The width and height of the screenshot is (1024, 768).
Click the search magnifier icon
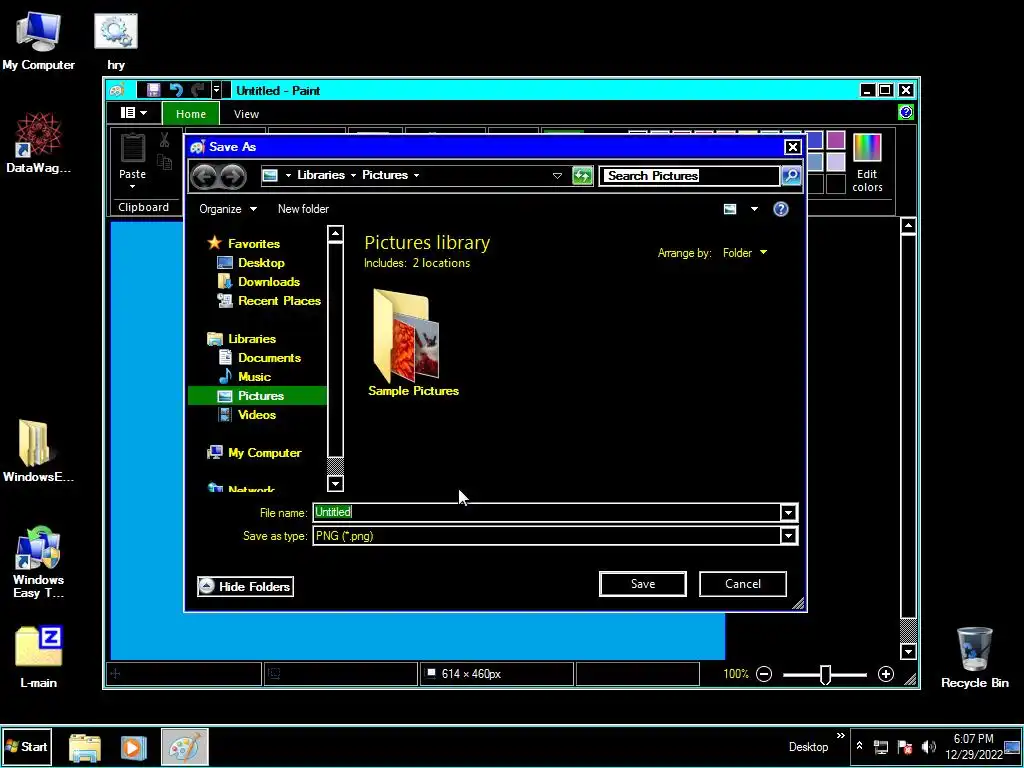click(791, 176)
